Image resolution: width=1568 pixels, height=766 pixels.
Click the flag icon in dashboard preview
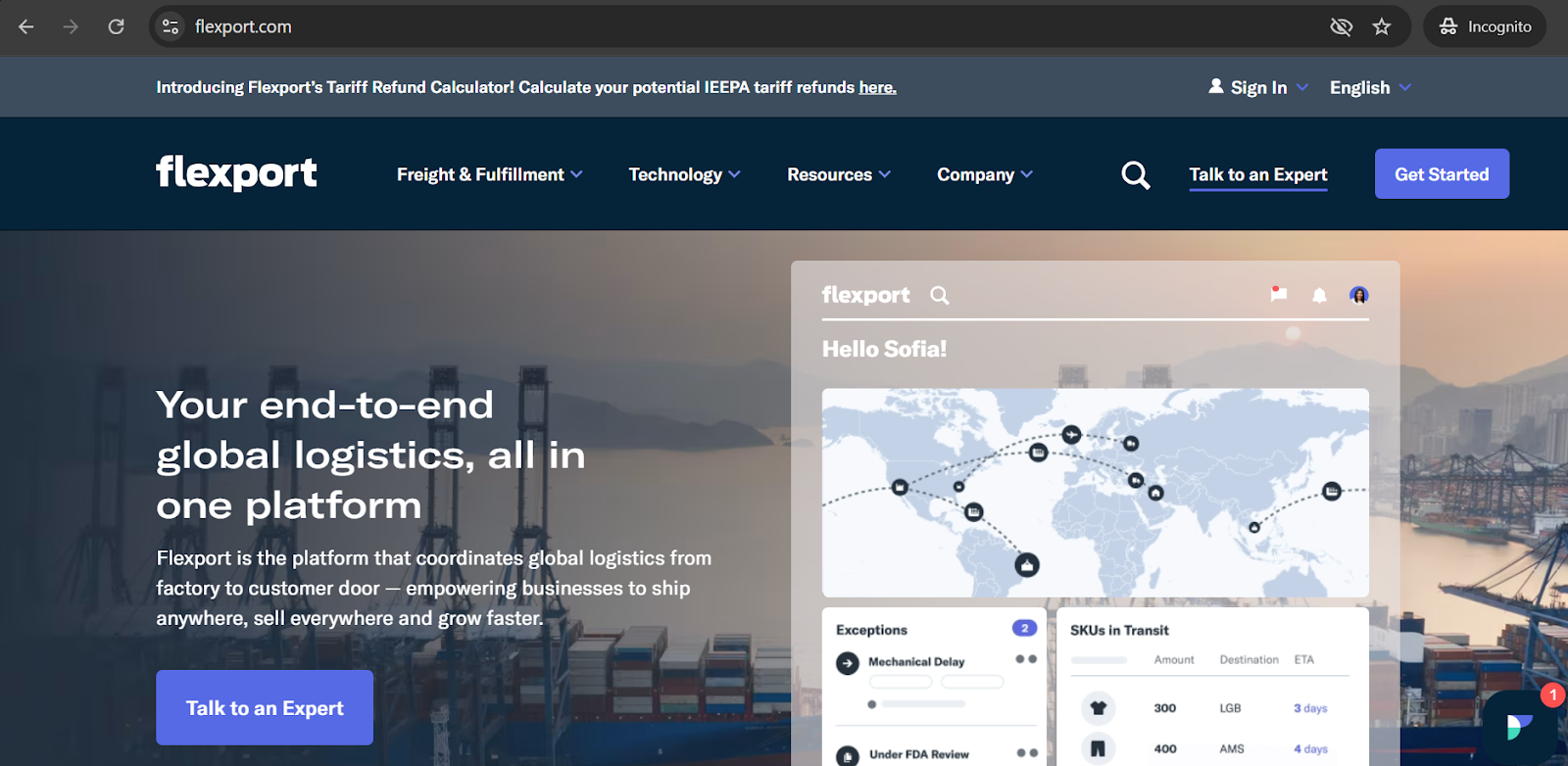[1278, 294]
